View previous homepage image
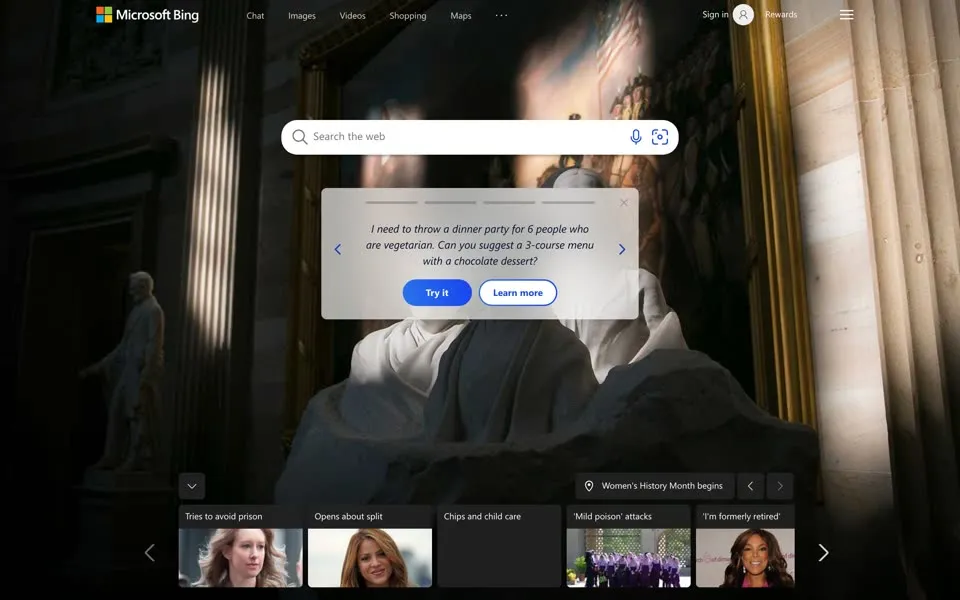 750,486
